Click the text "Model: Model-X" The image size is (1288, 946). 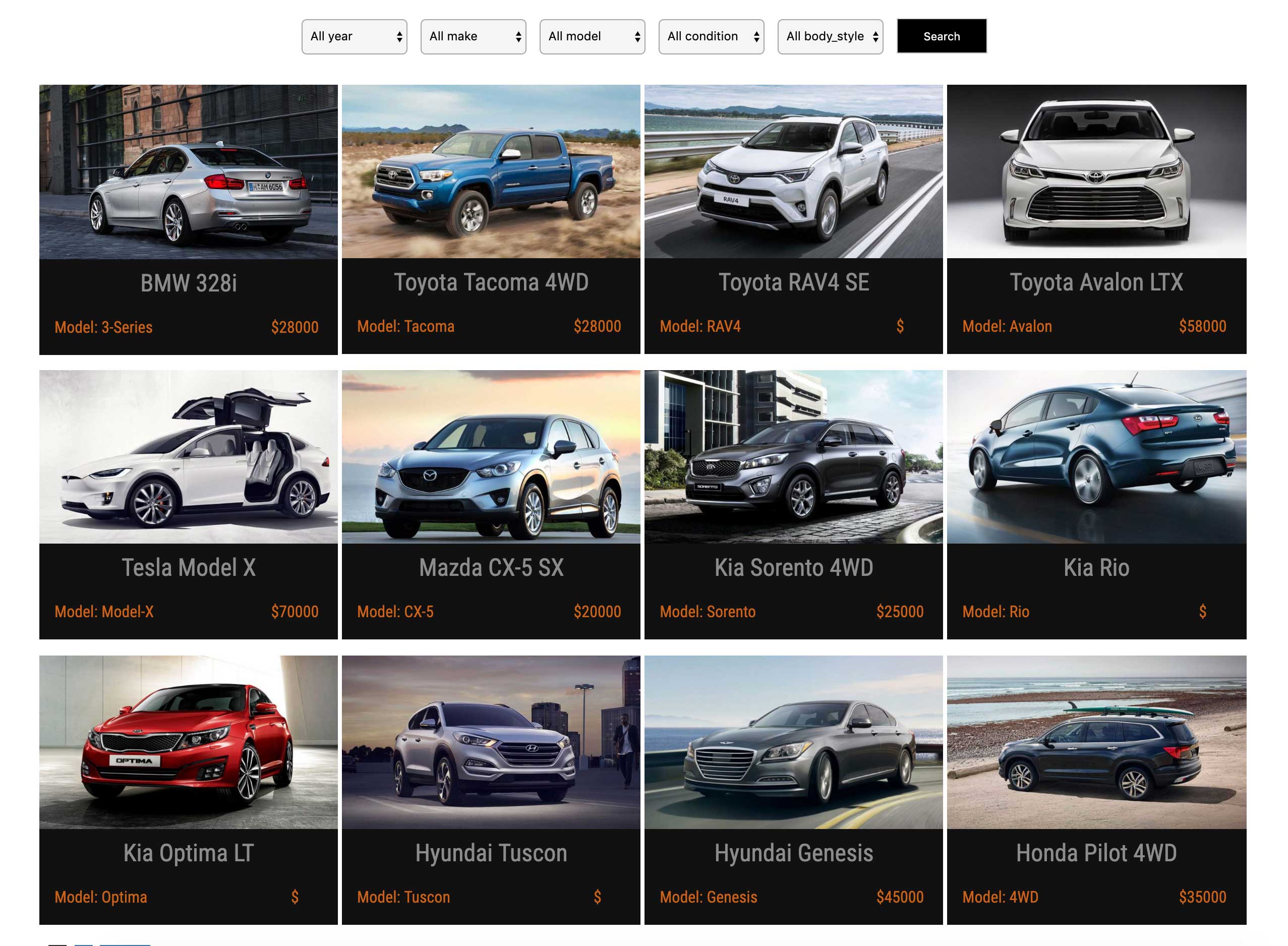(104, 612)
